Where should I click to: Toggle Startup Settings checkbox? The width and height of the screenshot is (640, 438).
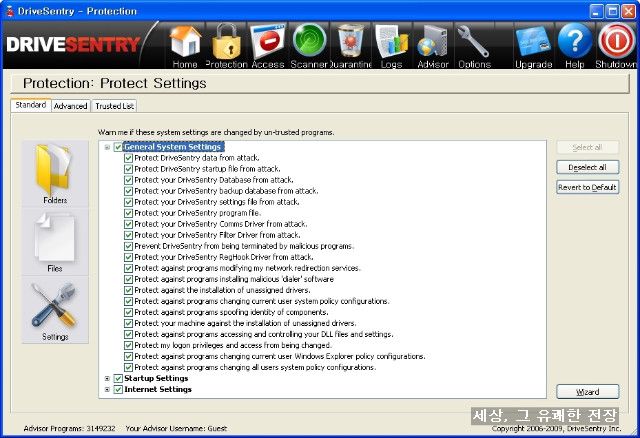(118, 378)
